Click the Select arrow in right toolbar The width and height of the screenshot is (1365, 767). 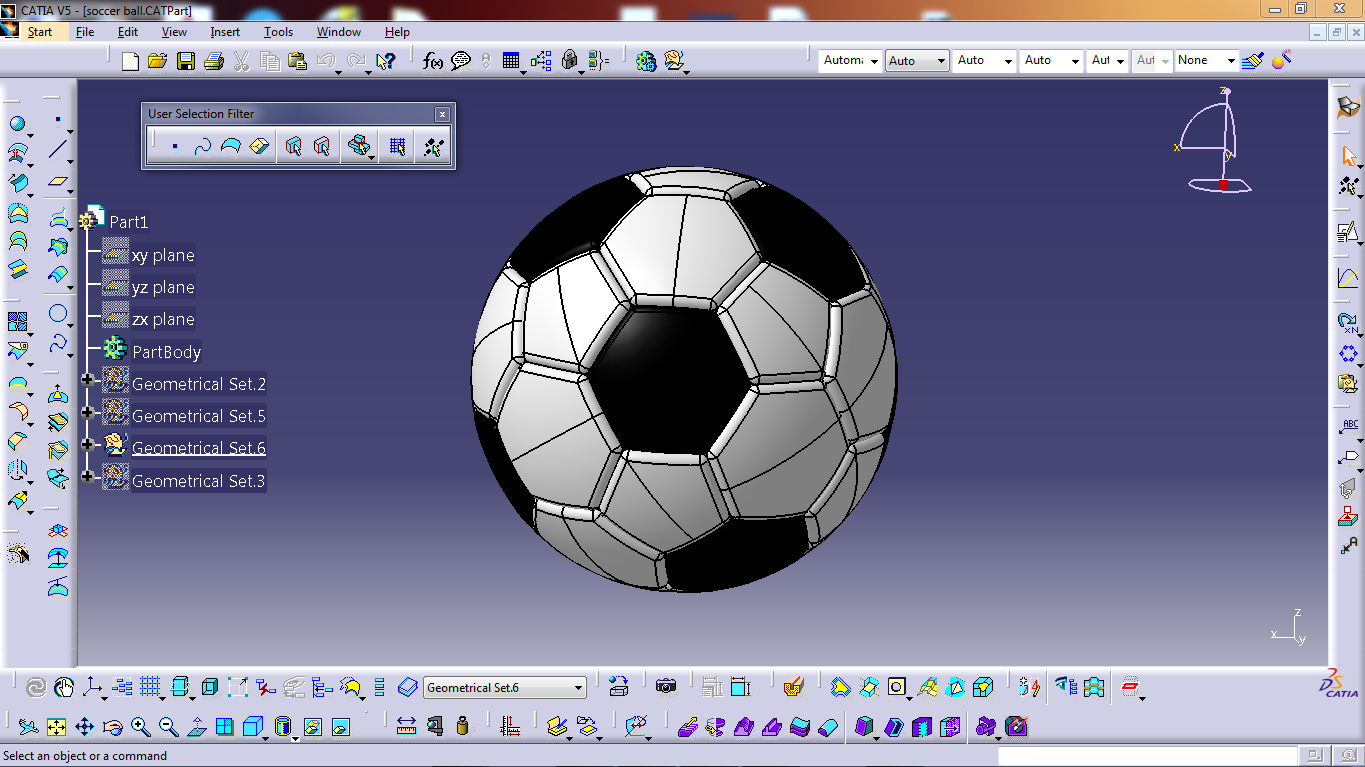(1349, 156)
